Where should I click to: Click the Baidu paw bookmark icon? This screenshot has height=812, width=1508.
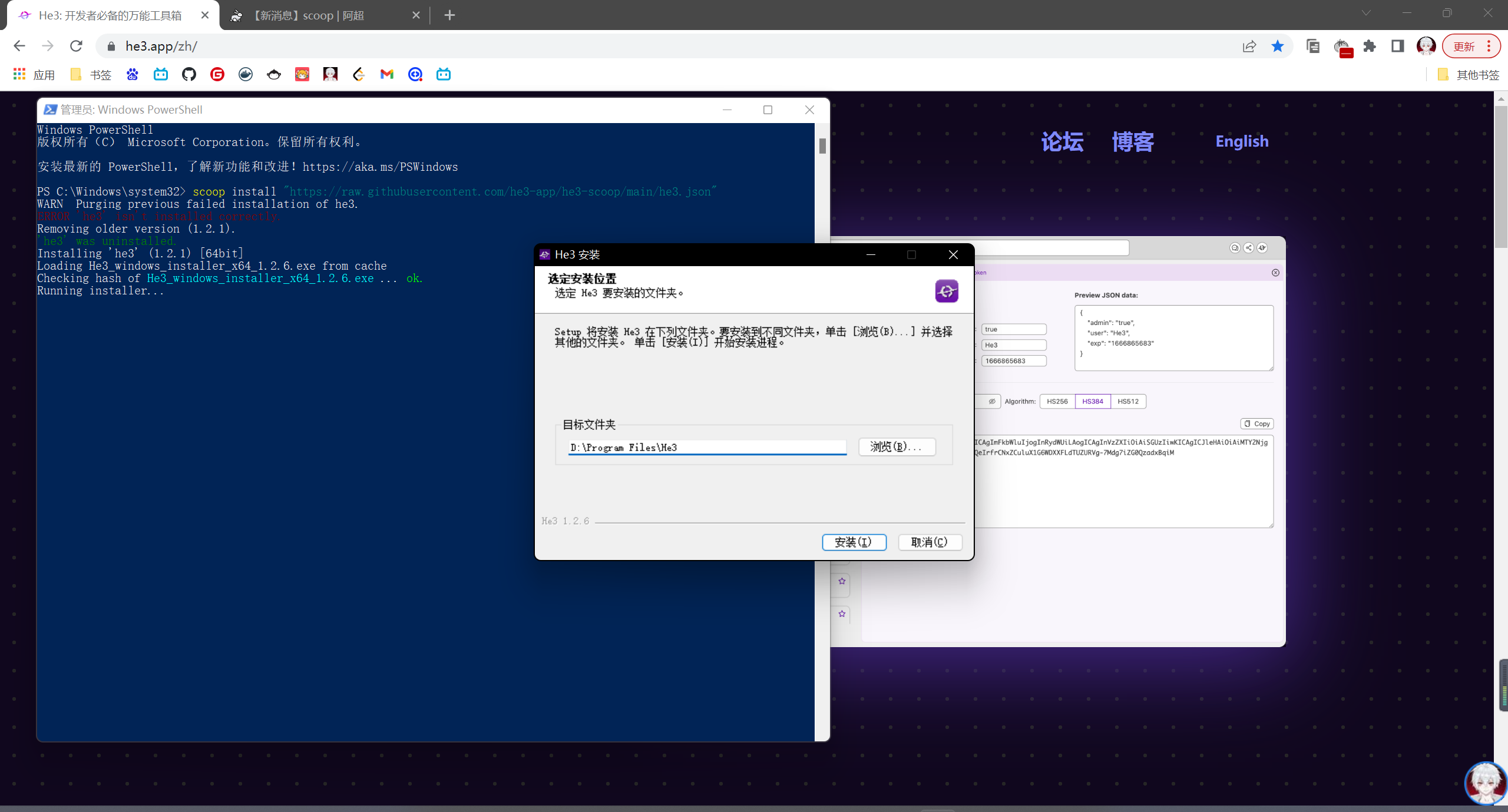coord(133,74)
